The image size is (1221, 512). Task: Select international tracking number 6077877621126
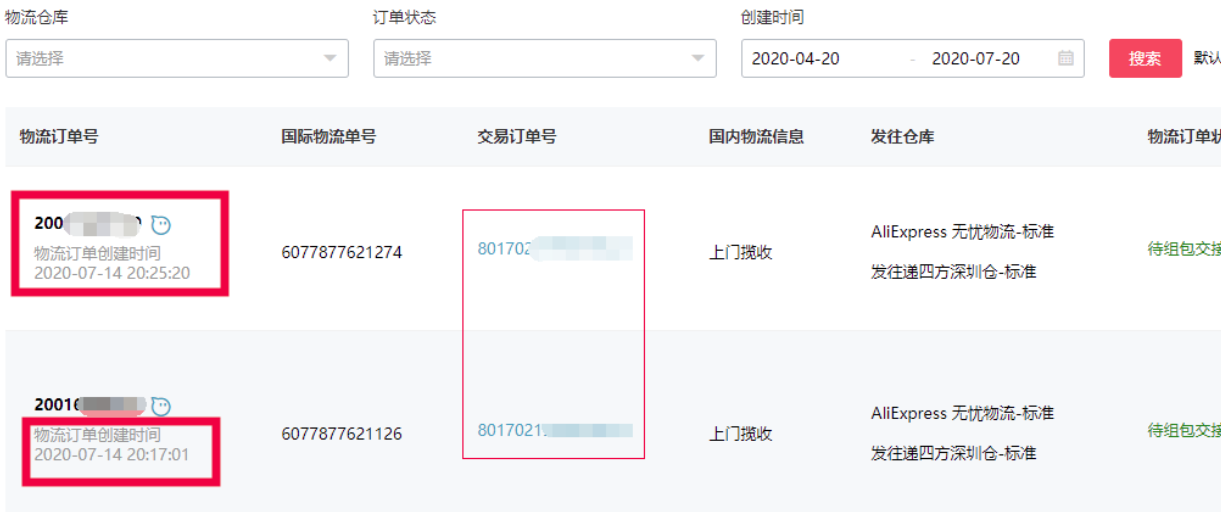pos(342,434)
